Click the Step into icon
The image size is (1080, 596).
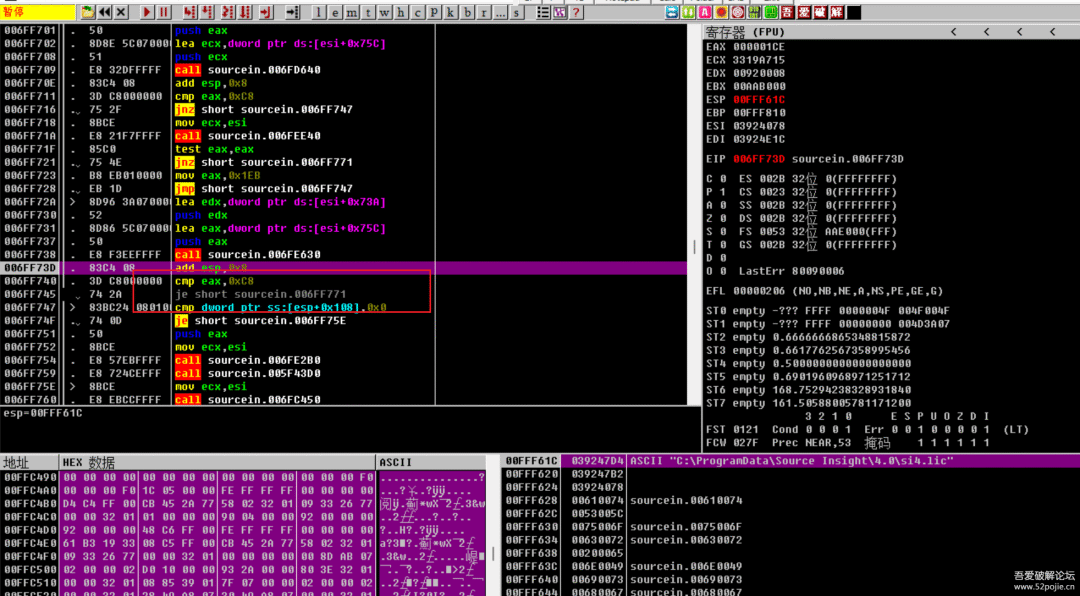[189, 12]
